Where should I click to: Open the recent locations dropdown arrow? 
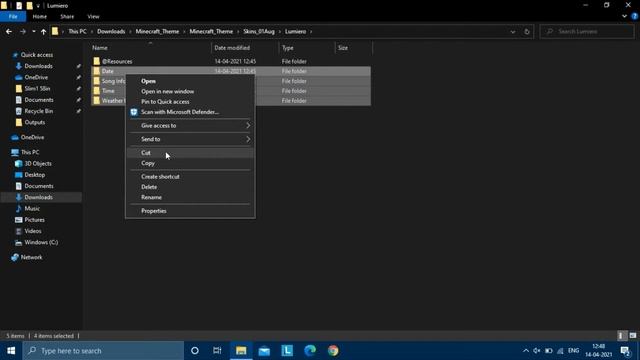[33, 31]
